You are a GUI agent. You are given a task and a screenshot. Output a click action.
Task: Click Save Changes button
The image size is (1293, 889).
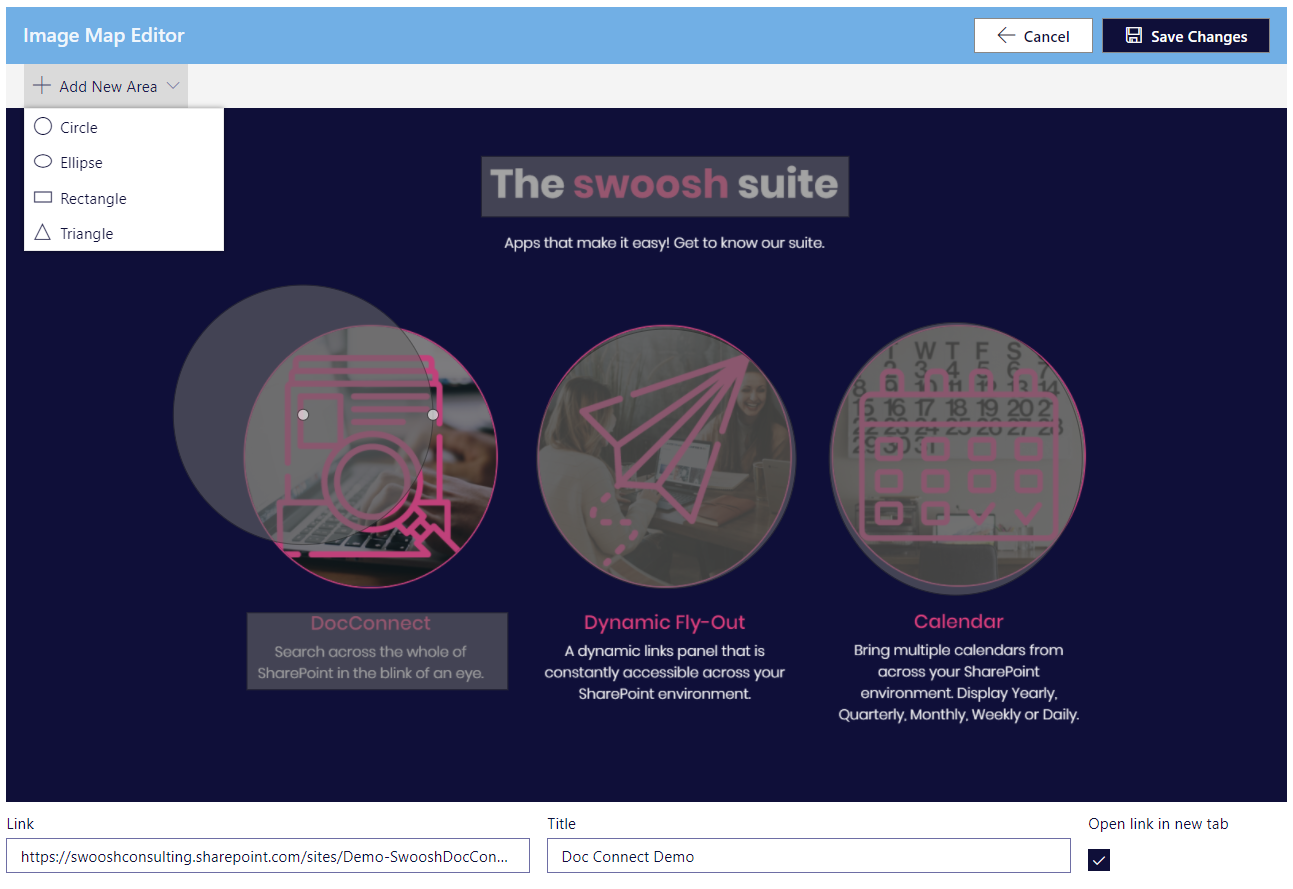click(x=1186, y=36)
